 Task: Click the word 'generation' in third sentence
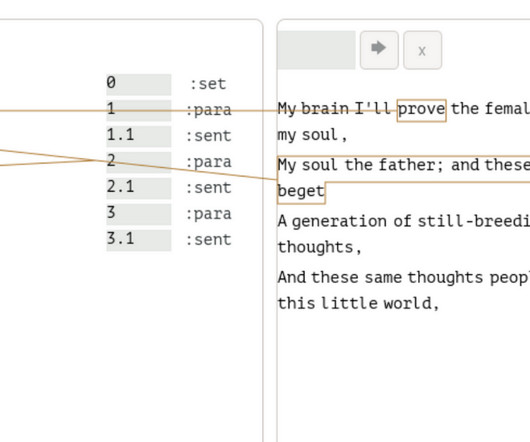pyautogui.click(x=339, y=222)
